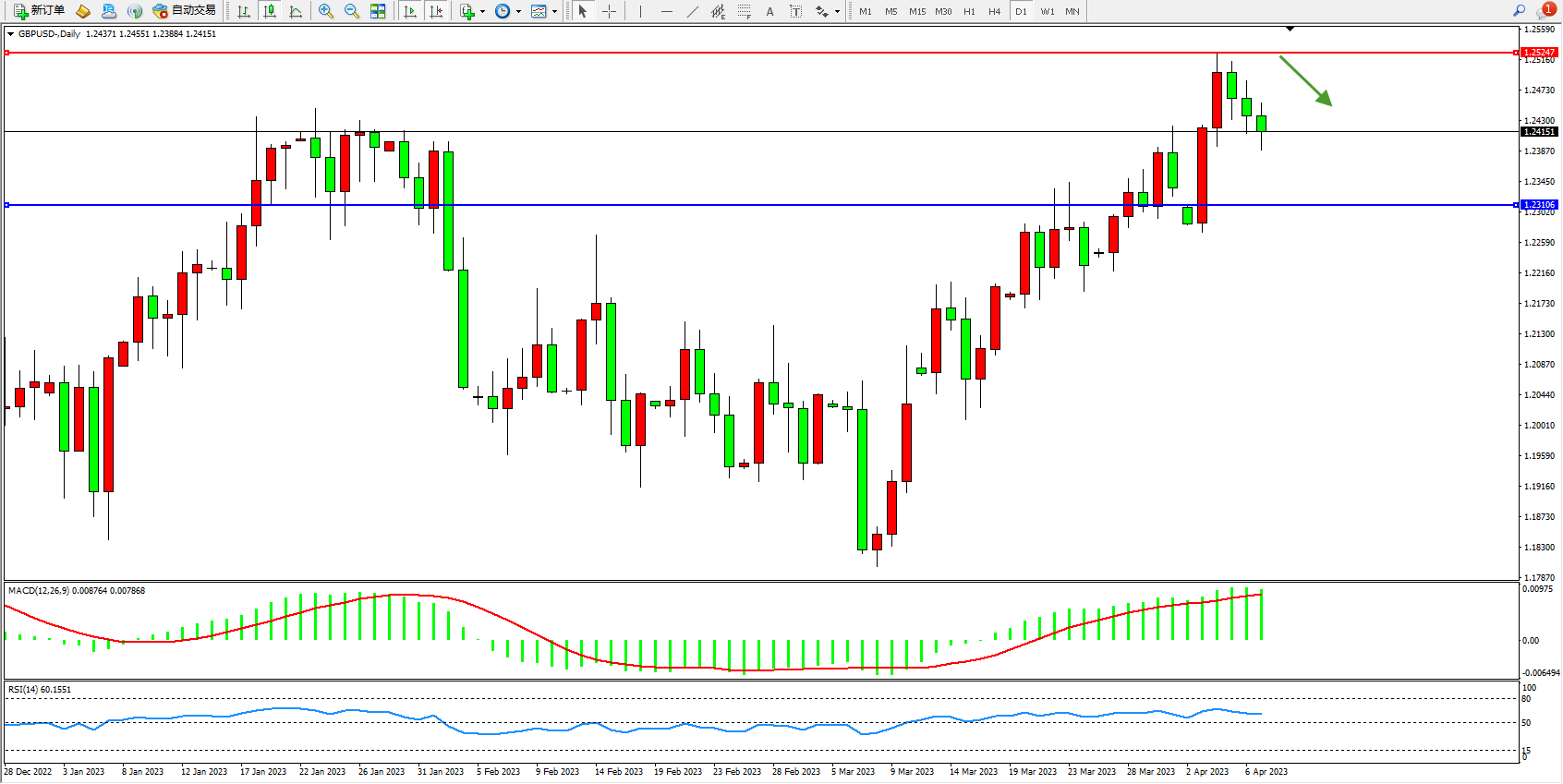This screenshot has width=1563, height=784.
Task: Select the Fibonacci retracement tool
Action: click(x=745, y=11)
